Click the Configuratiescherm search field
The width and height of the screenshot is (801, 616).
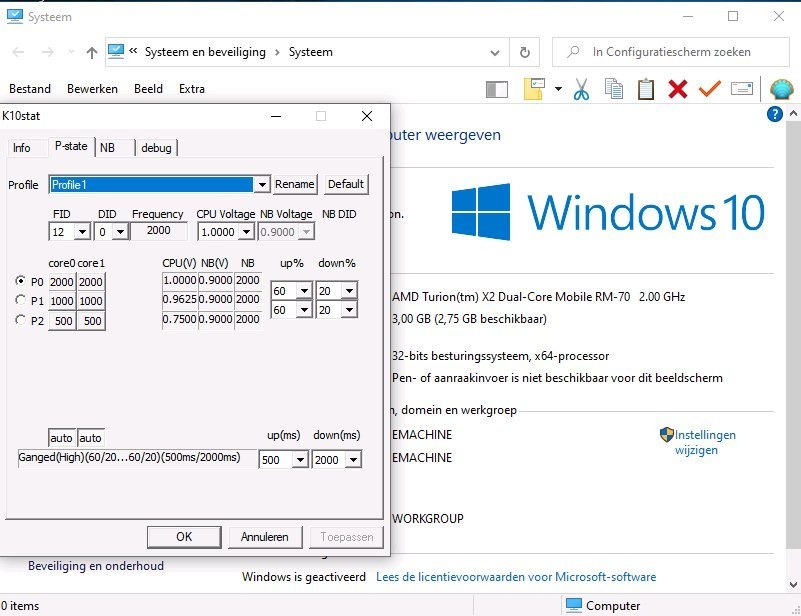[671, 52]
